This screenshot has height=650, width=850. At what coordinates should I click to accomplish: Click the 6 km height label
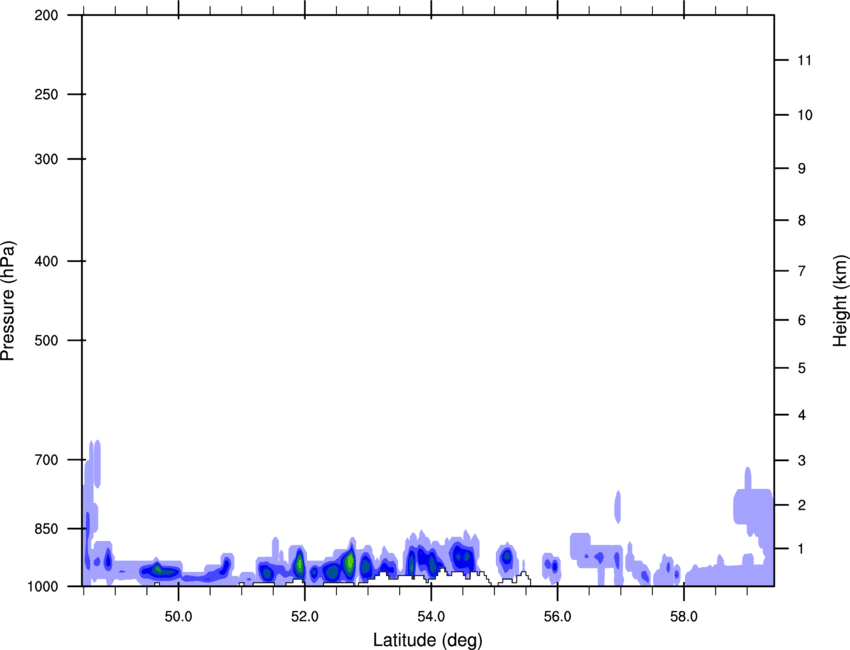coord(802,320)
